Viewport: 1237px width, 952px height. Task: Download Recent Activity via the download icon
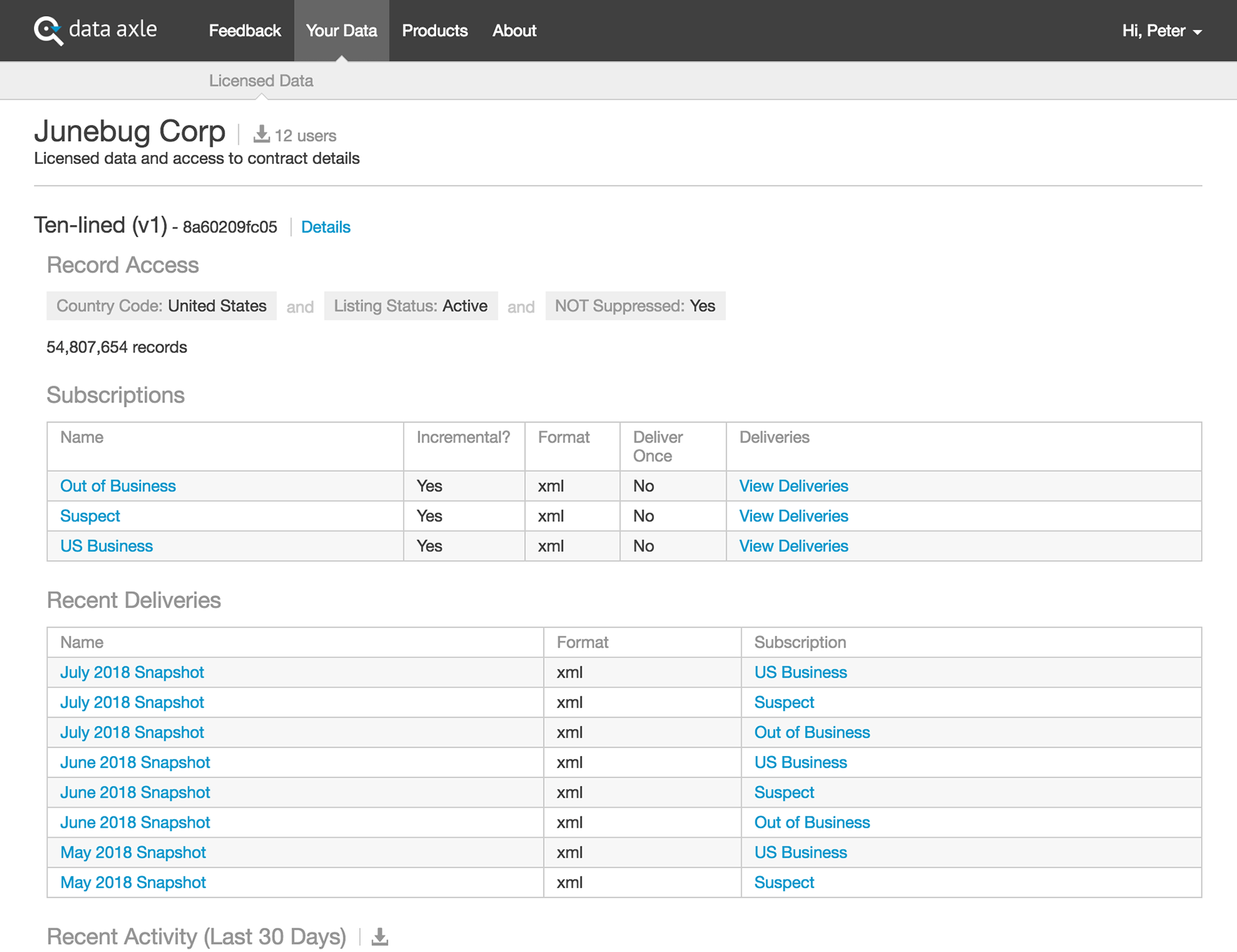pyautogui.click(x=379, y=937)
